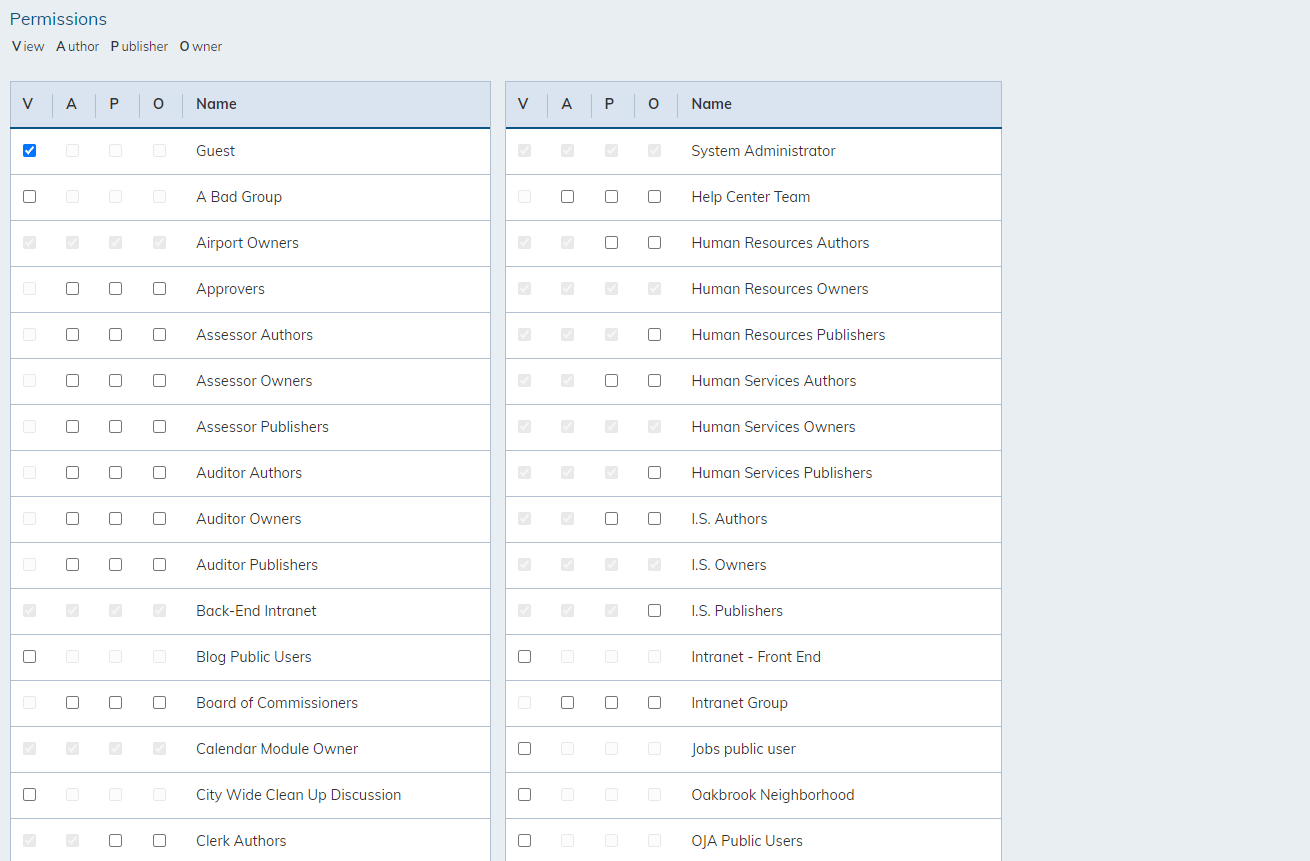Tick Author checkbox for Auditor Publishers
1310x861 pixels.
coord(72,565)
